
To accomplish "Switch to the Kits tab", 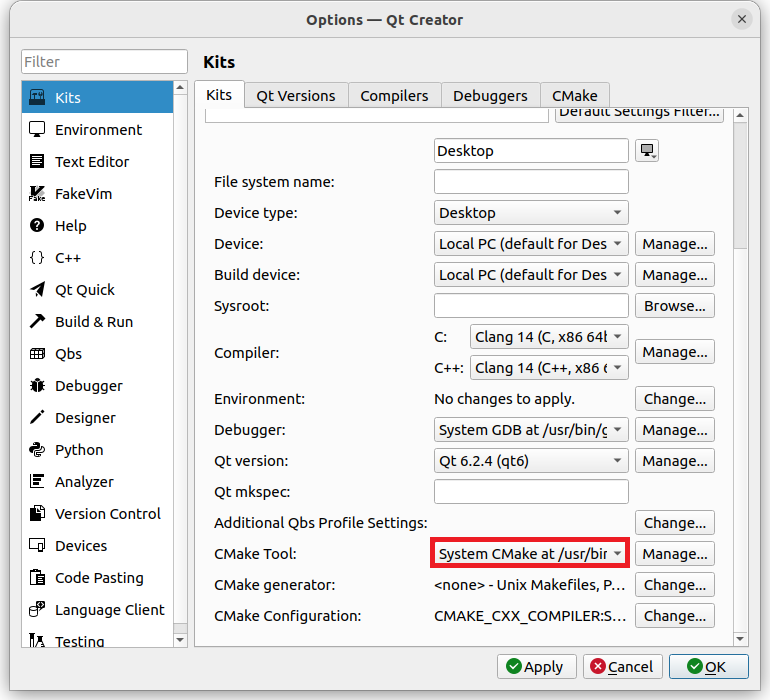I will tap(219, 95).
